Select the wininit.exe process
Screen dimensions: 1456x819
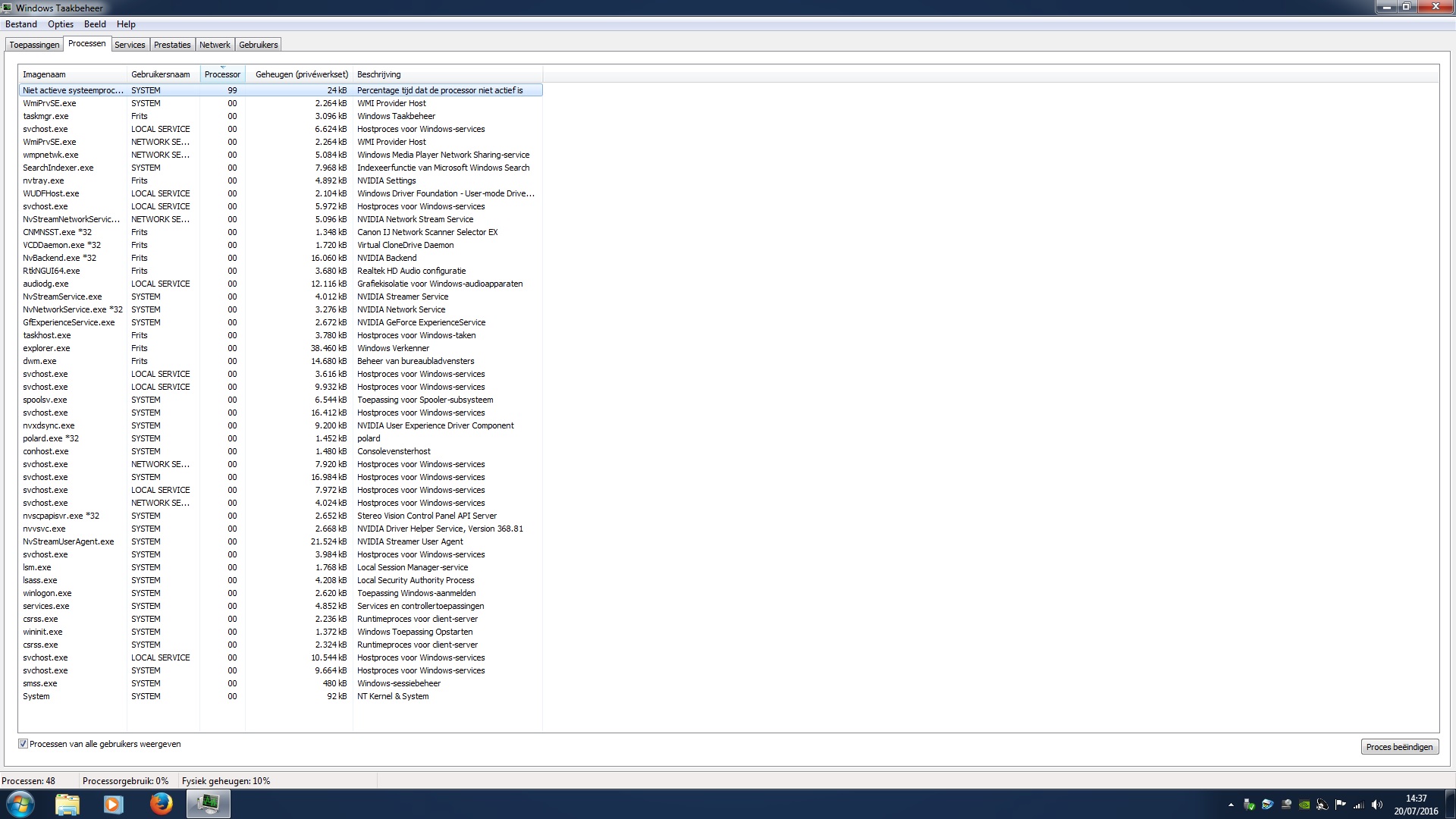(281, 632)
